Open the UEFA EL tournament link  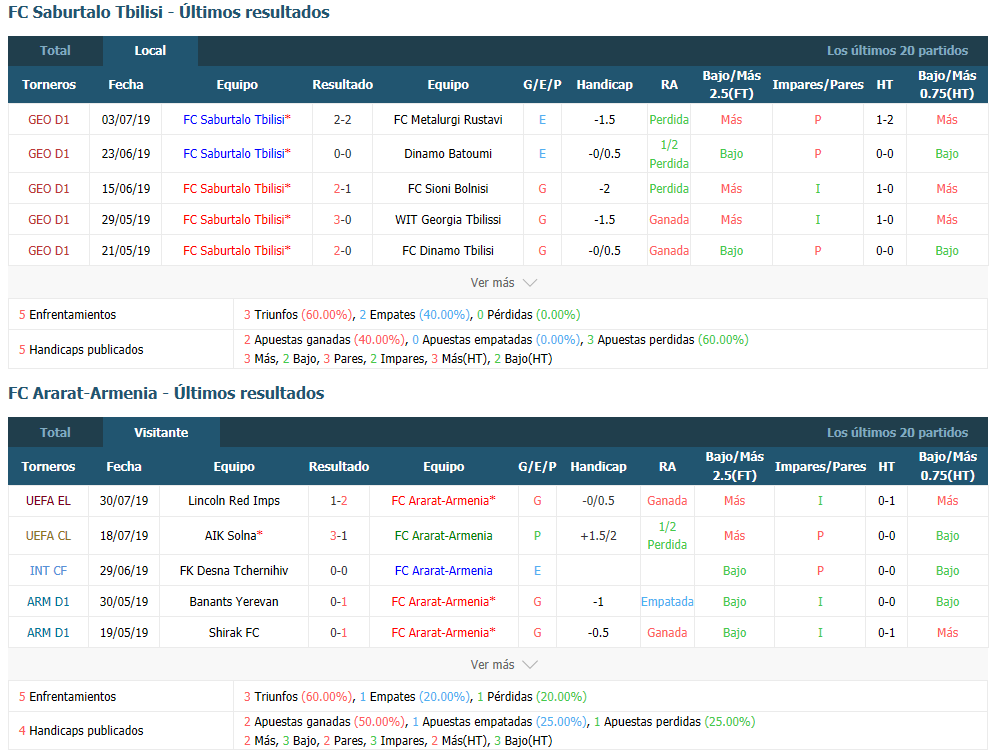pyautogui.click(x=49, y=500)
